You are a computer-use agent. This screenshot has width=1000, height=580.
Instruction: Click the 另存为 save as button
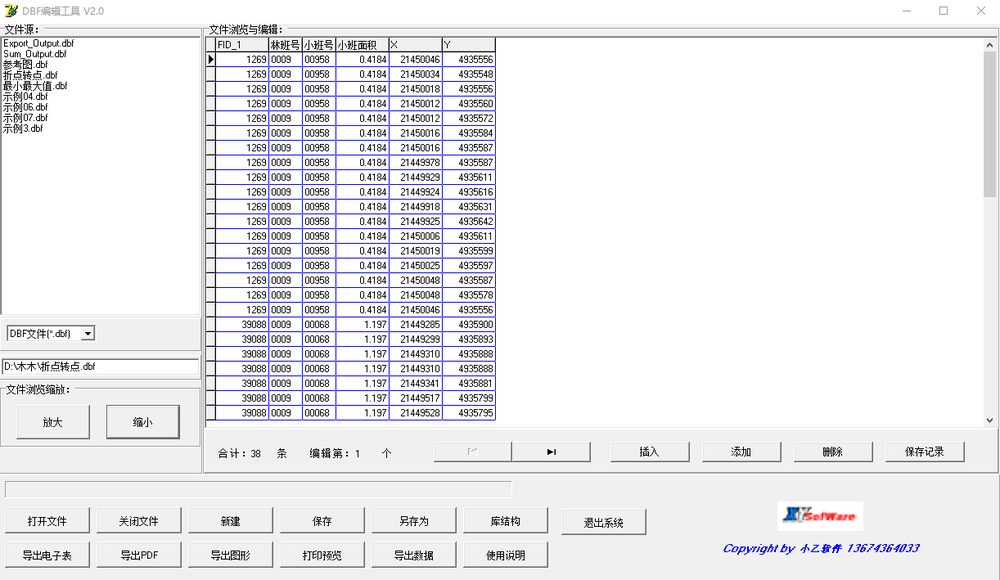(414, 521)
